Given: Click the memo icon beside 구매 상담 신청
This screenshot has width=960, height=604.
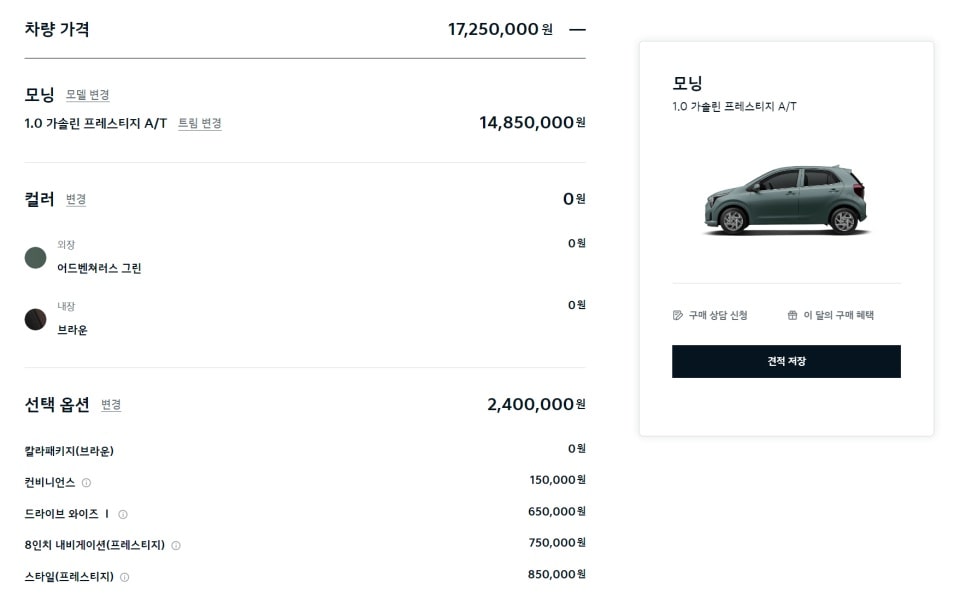Looking at the screenshot, I should (679, 314).
